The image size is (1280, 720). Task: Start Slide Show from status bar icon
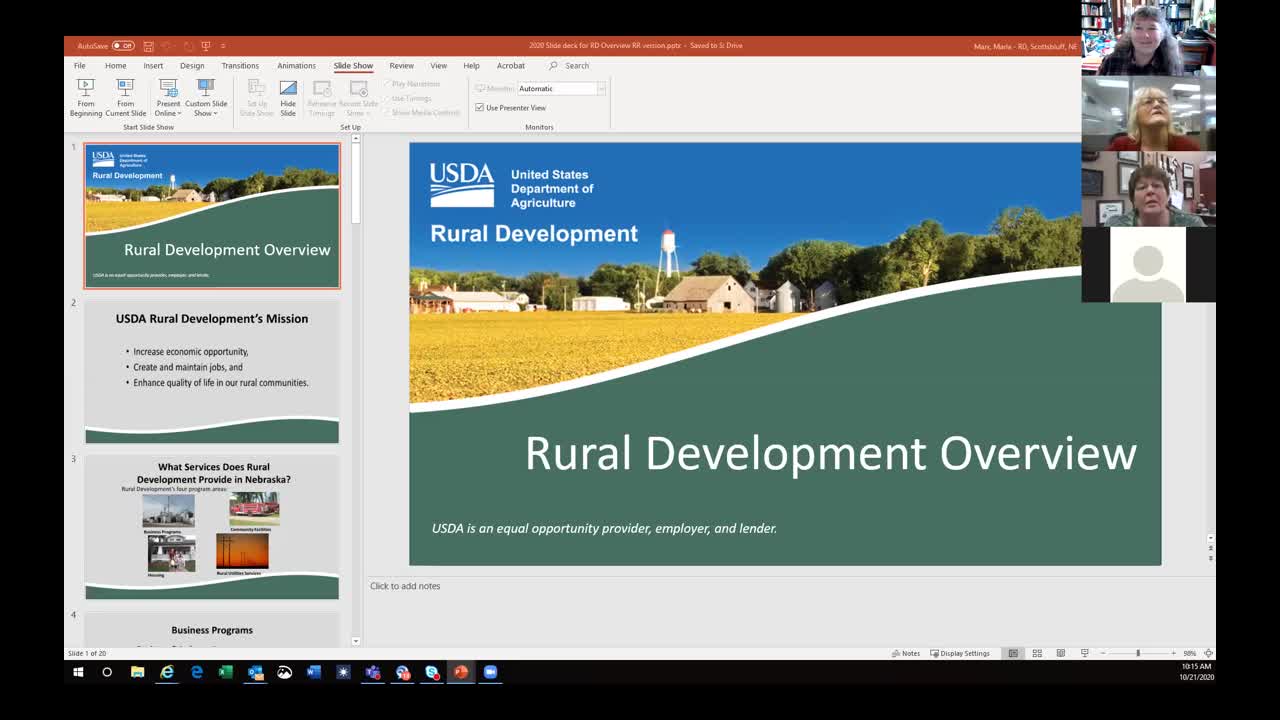pos(1085,653)
